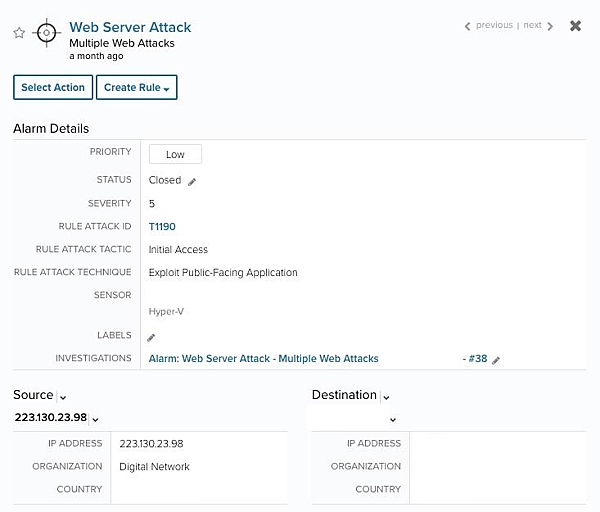Open the empty destination address dropdown

point(393,420)
